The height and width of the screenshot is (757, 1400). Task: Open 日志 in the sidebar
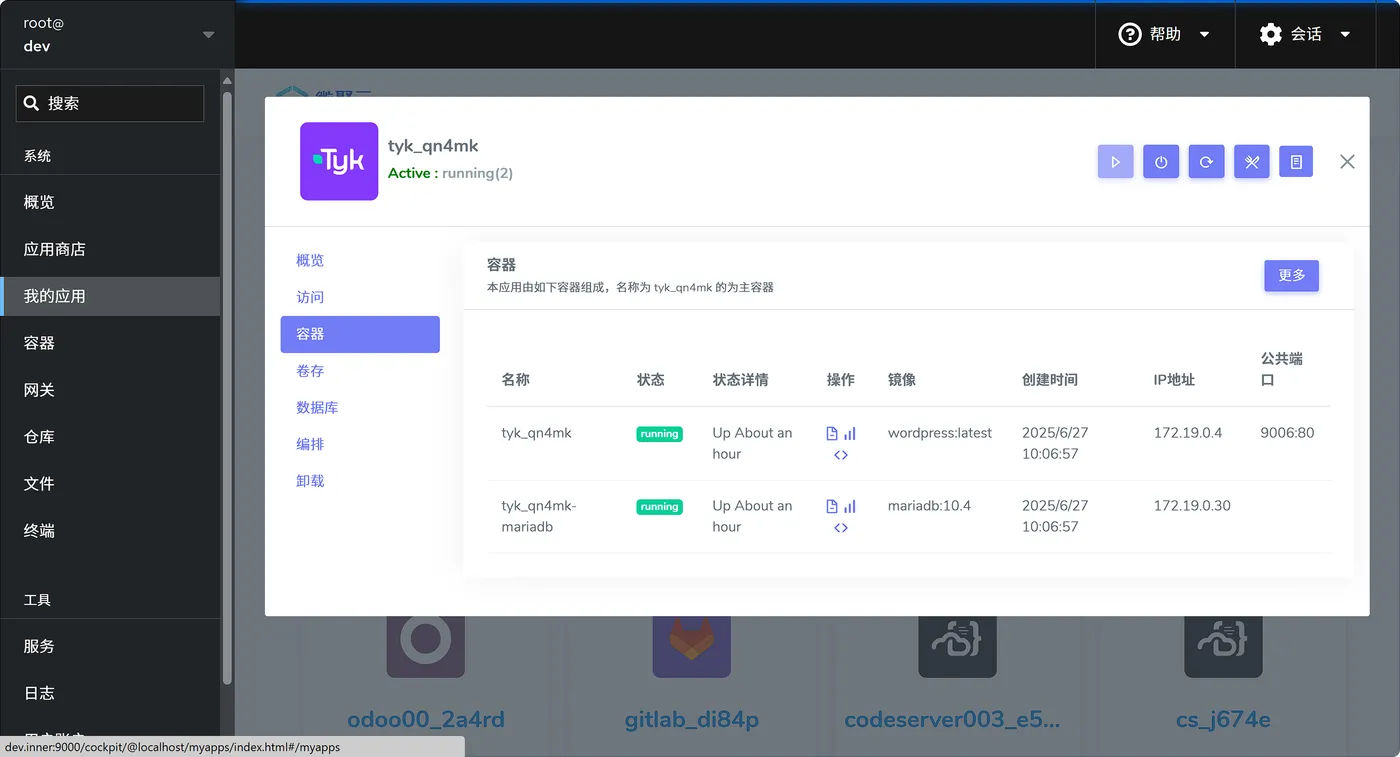(x=110, y=693)
